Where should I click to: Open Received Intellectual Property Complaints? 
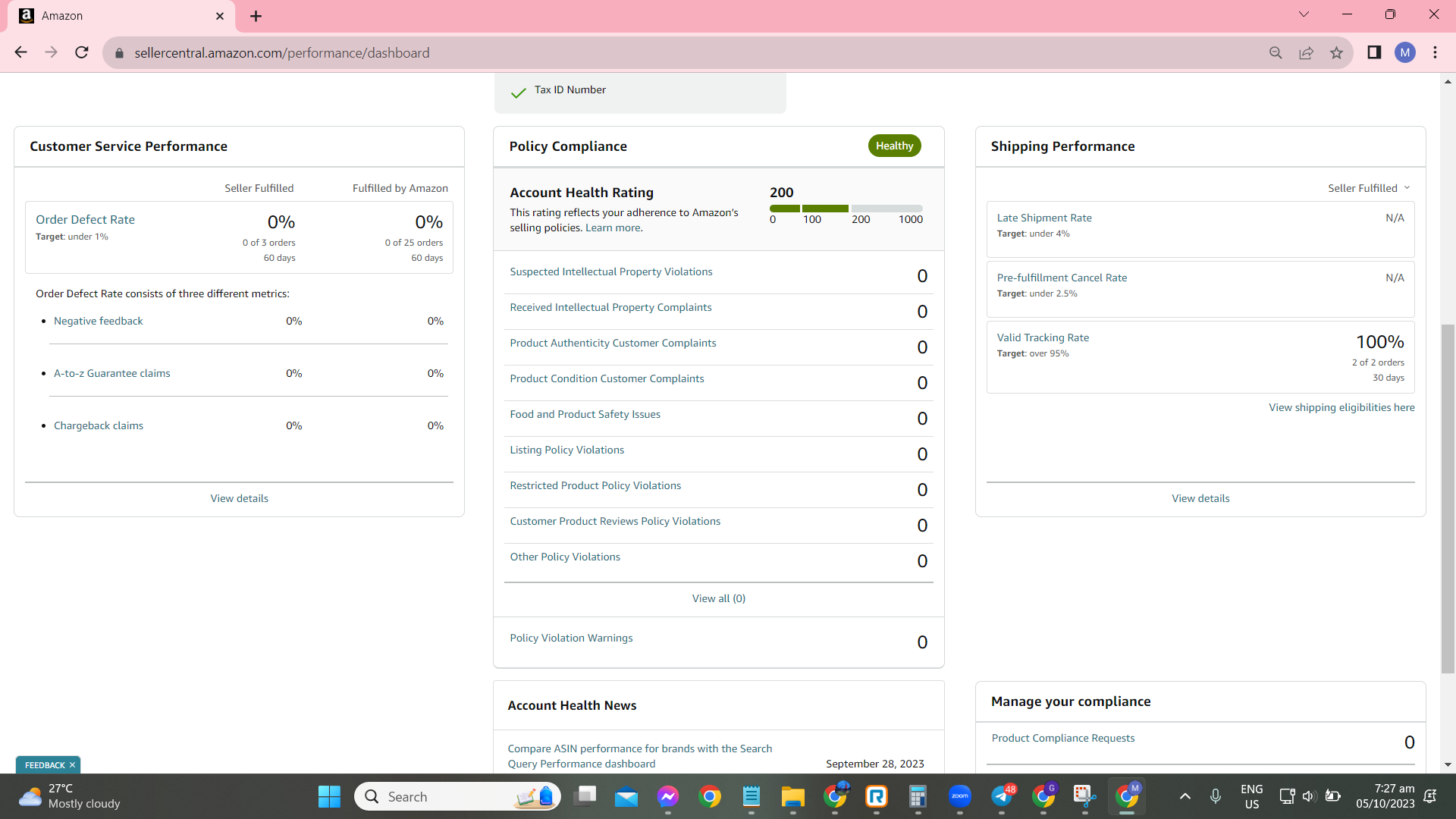[610, 307]
